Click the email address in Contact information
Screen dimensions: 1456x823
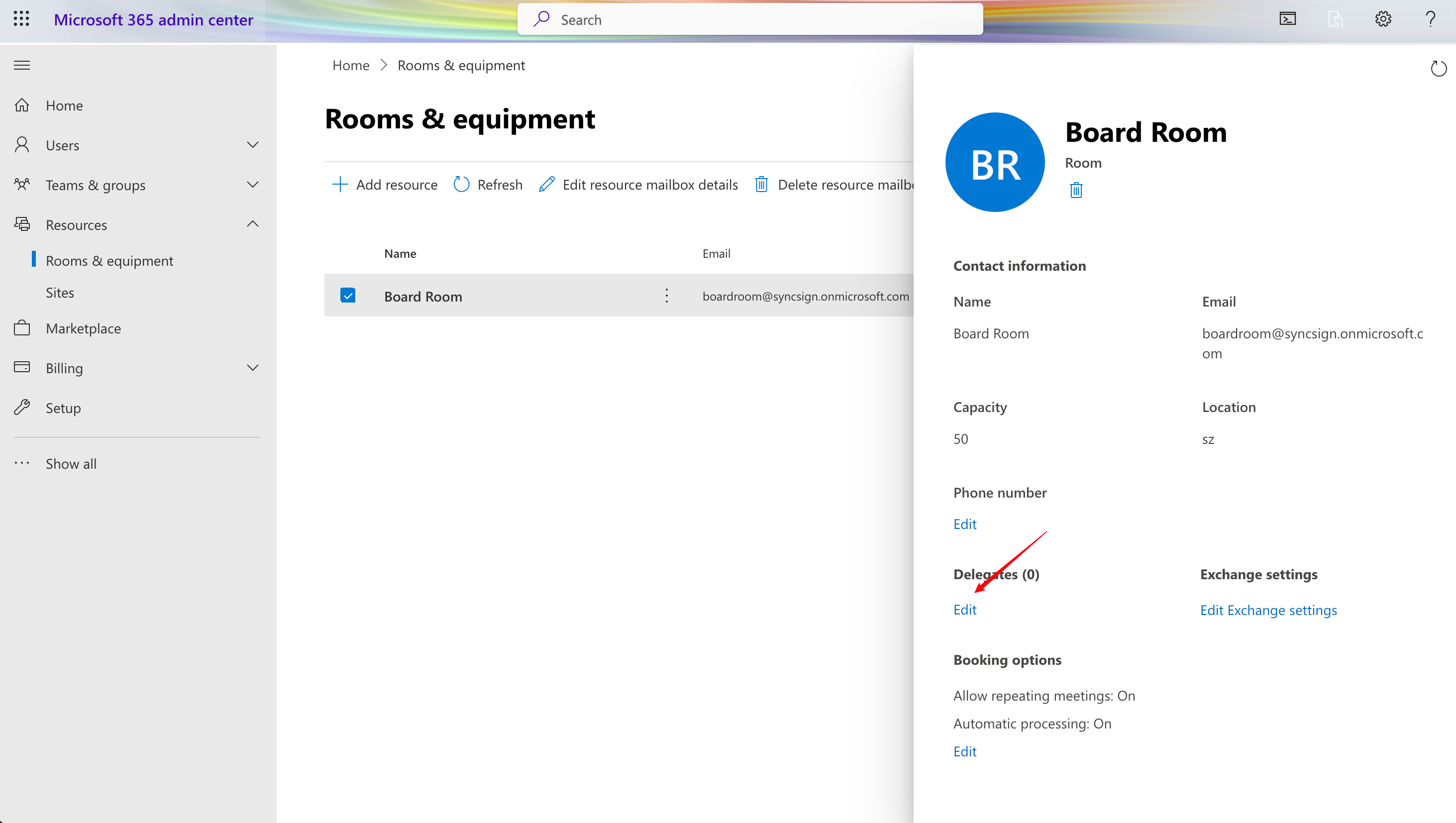[x=1312, y=343]
